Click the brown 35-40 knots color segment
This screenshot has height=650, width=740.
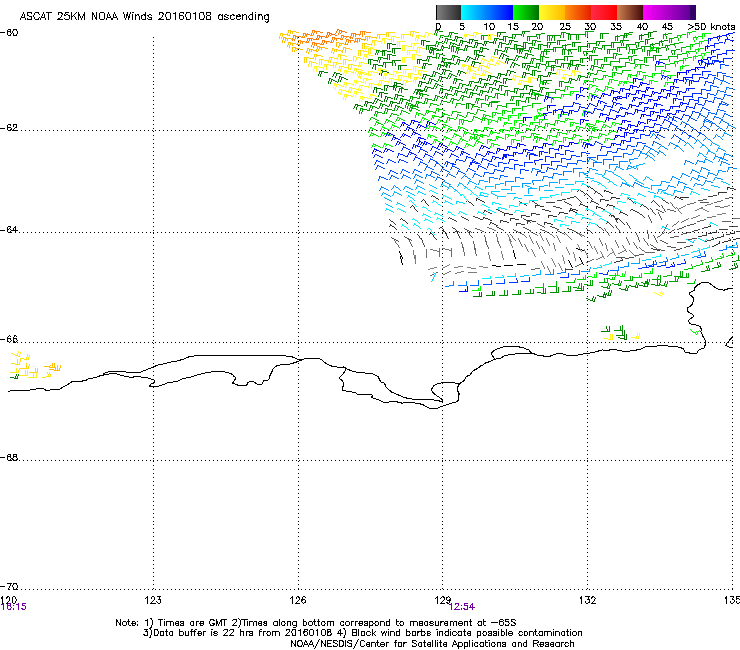pos(630,12)
